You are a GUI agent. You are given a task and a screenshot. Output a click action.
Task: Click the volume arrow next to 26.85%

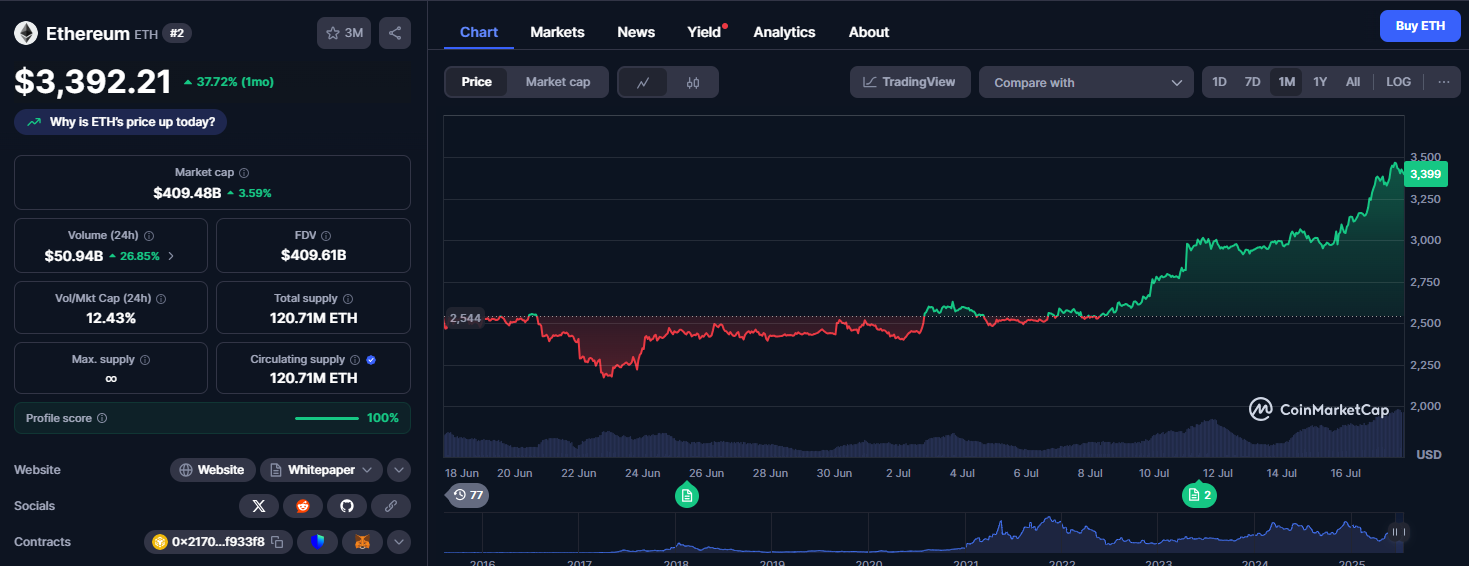170,256
